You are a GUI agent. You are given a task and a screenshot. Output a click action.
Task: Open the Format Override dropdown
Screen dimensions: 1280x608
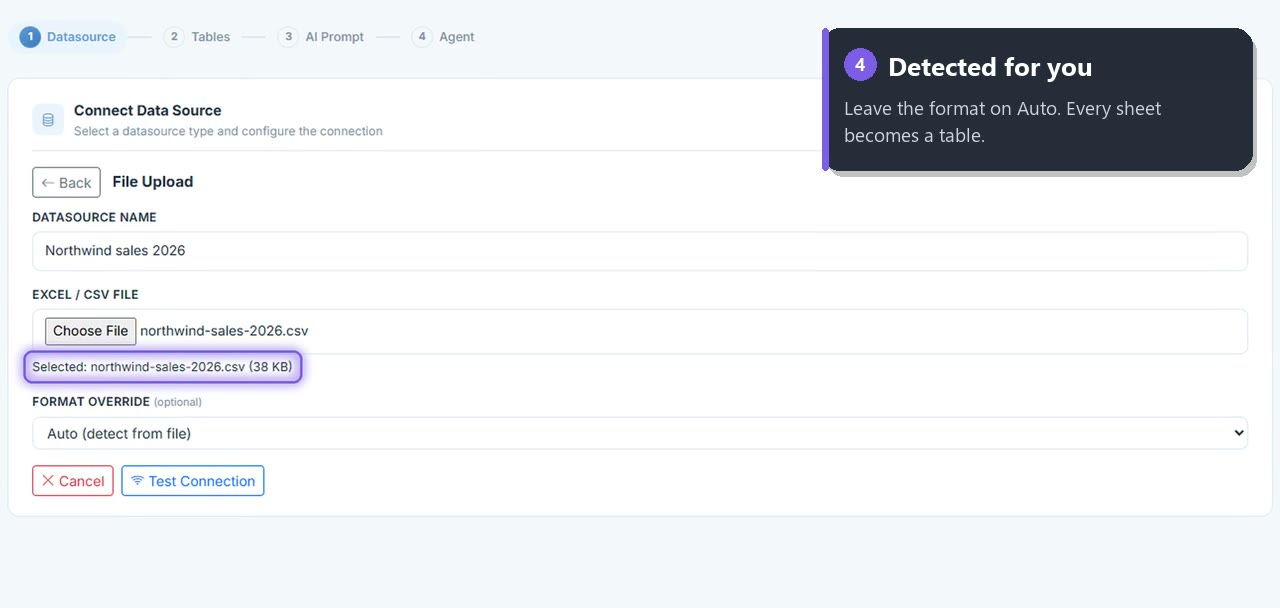click(640, 433)
